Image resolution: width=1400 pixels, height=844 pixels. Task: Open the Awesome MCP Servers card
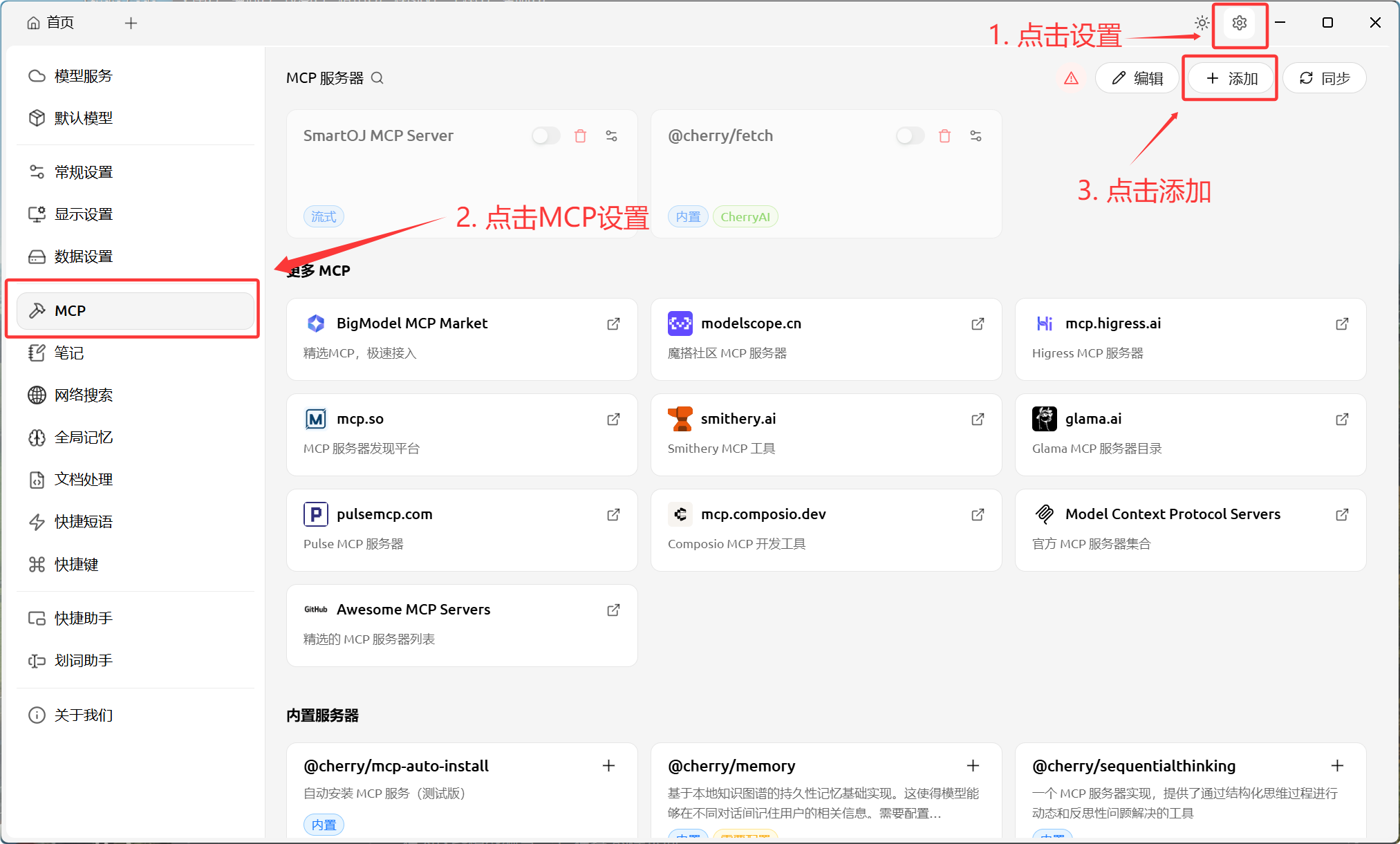coord(462,626)
